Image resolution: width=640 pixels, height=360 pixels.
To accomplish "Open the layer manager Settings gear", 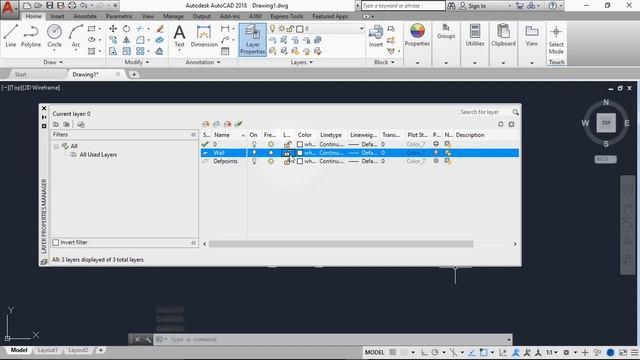I will click(511, 124).
